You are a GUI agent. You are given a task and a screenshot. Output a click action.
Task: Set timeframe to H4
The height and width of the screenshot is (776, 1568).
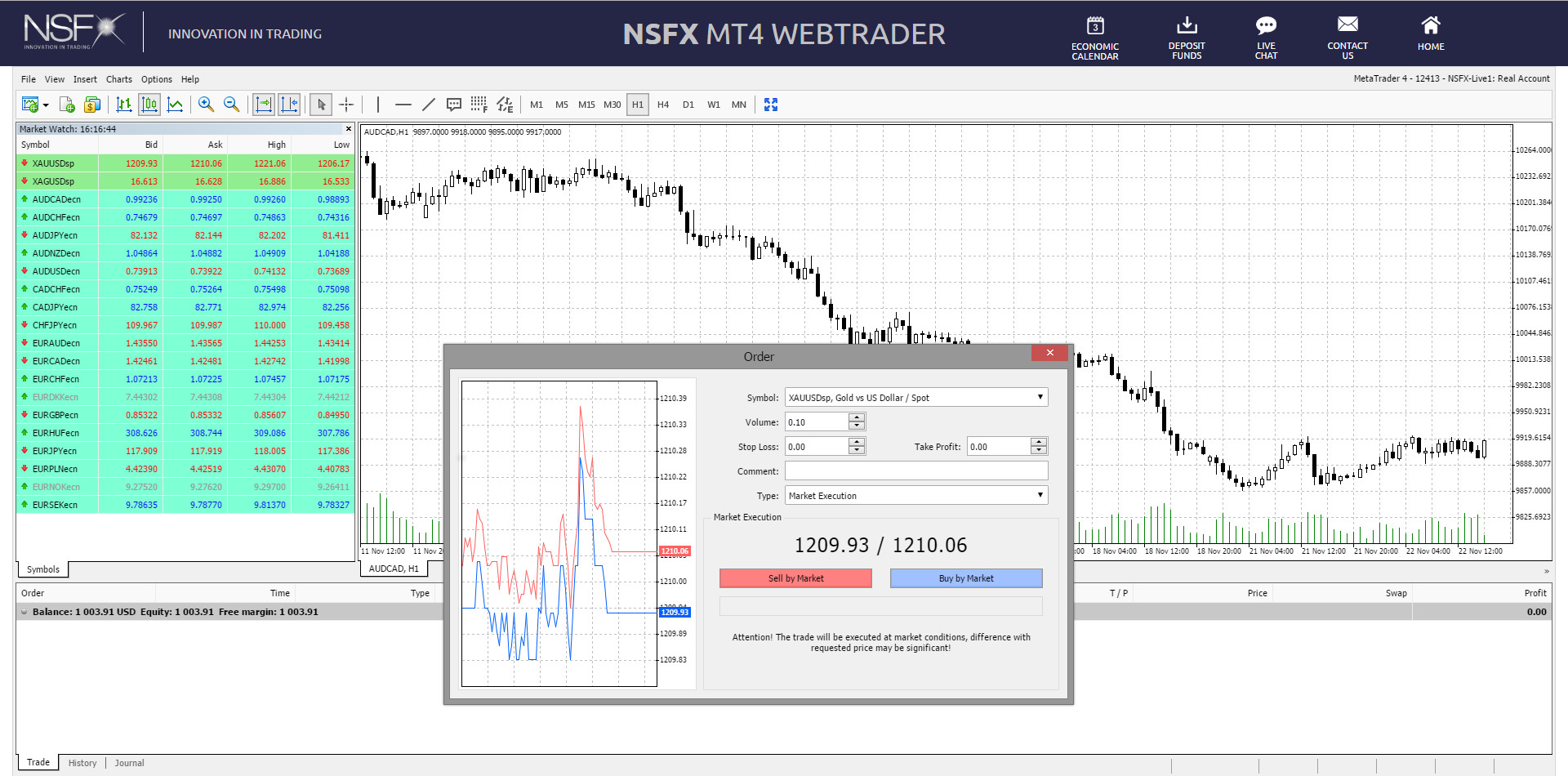click(x=663, y=105)
